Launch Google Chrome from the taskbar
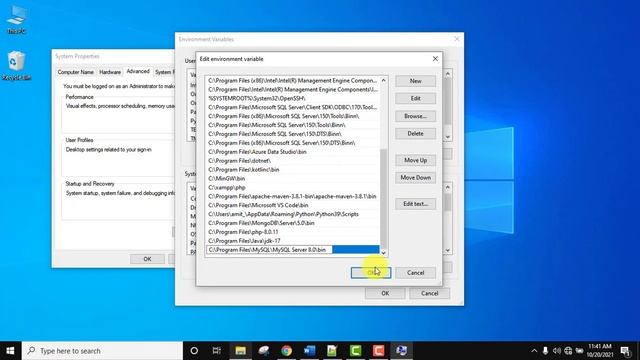 tap(287, 351)
